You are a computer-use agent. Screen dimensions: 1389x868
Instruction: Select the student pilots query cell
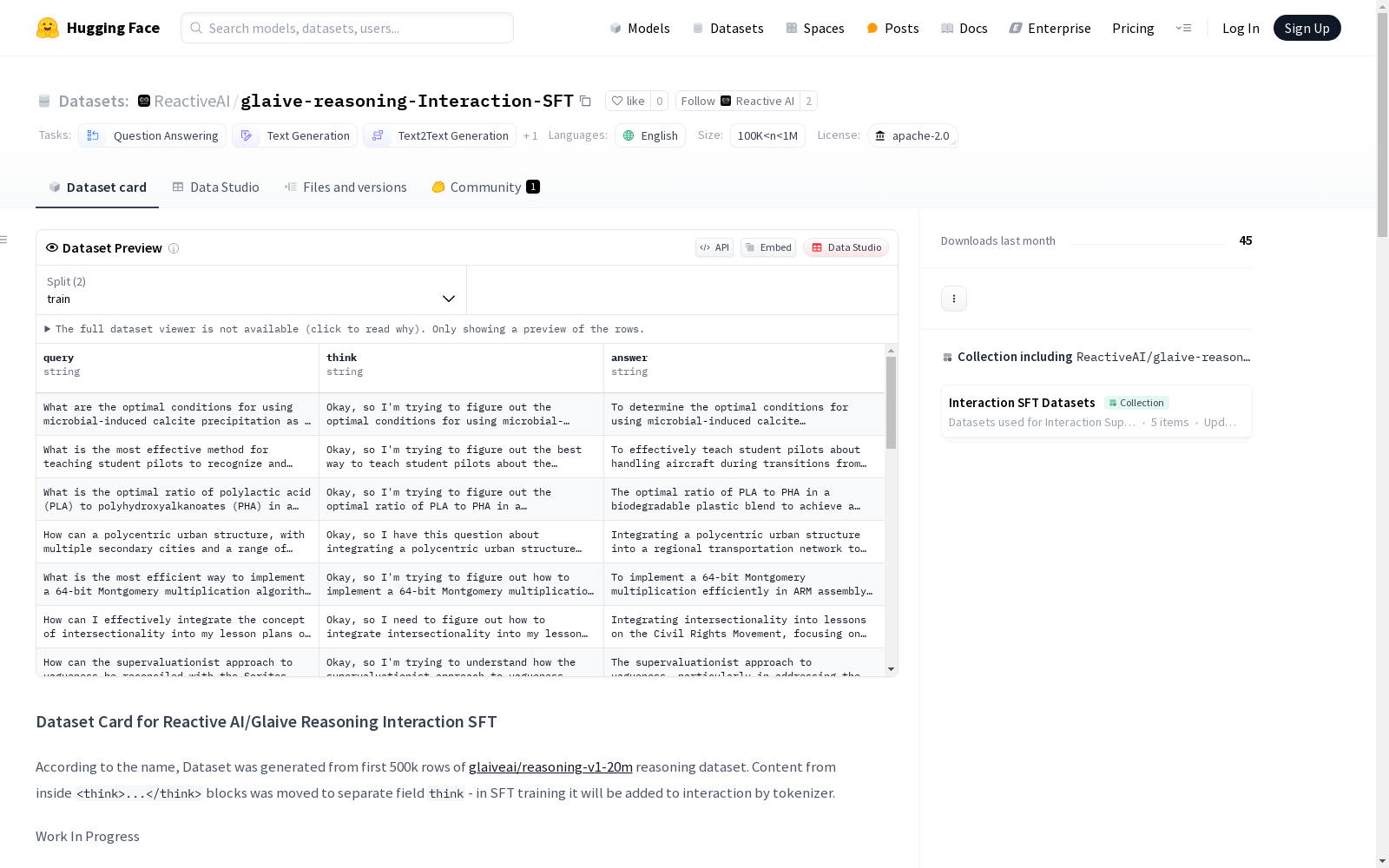pos(177,457)
